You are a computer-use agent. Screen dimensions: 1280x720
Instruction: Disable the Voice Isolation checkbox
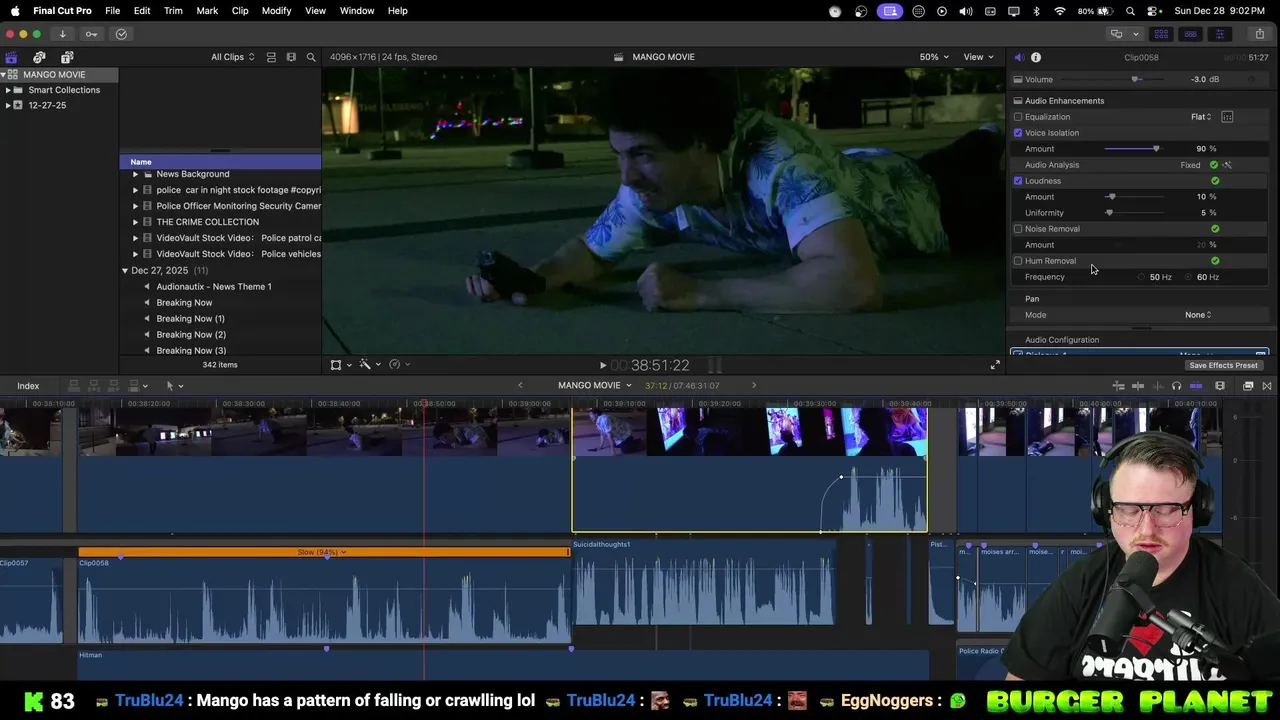pos(1018,133)
